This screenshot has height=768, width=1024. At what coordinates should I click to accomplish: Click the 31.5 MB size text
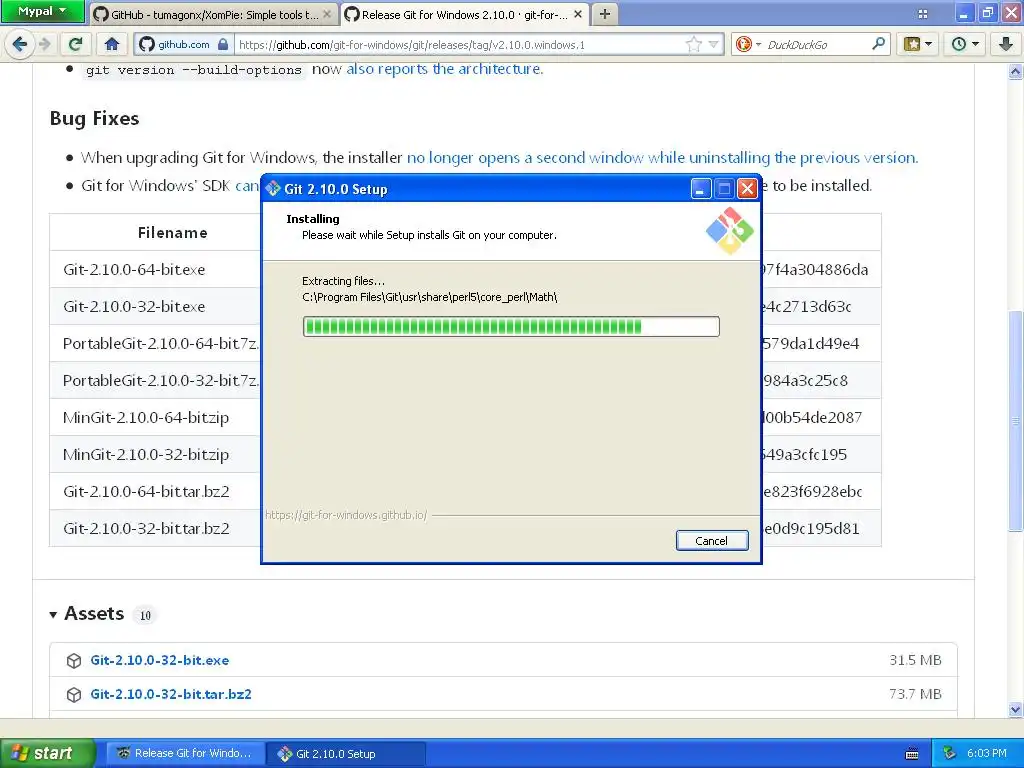pos(916,660)
